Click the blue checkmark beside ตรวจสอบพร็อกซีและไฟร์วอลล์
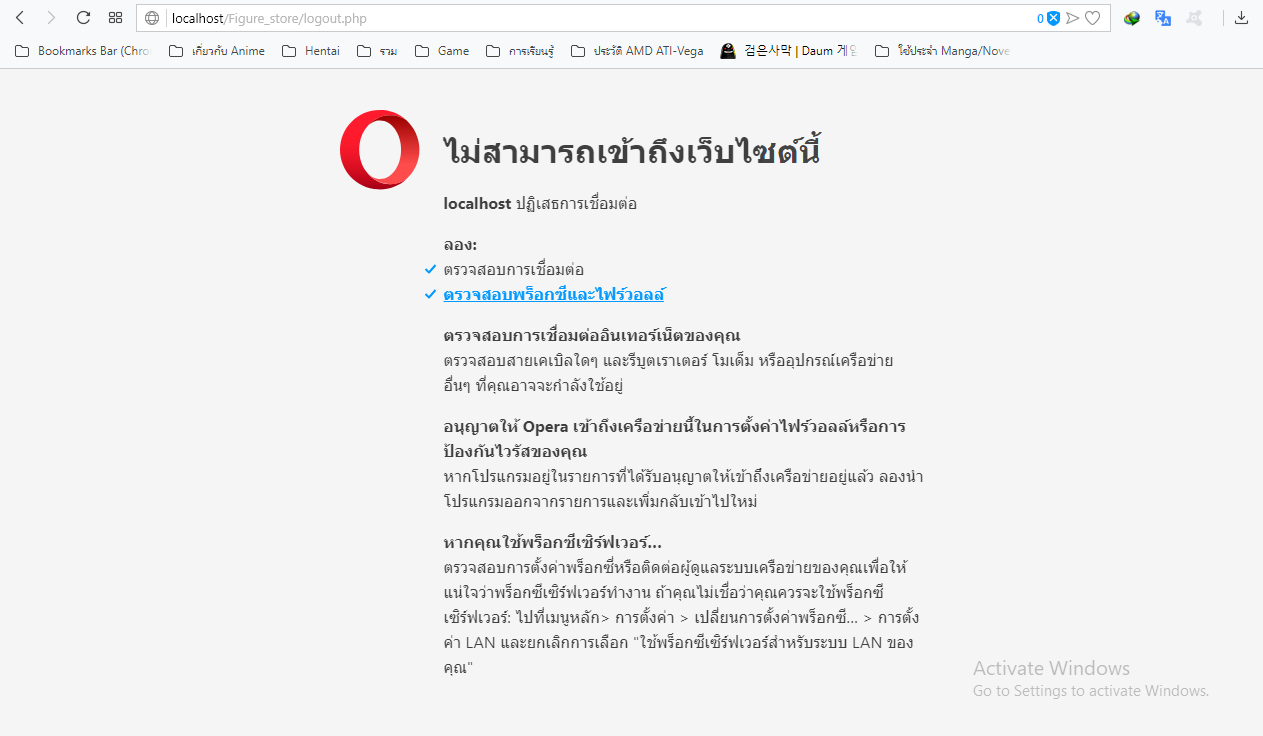The image size is (1263, 736). [x=430, y=295]
